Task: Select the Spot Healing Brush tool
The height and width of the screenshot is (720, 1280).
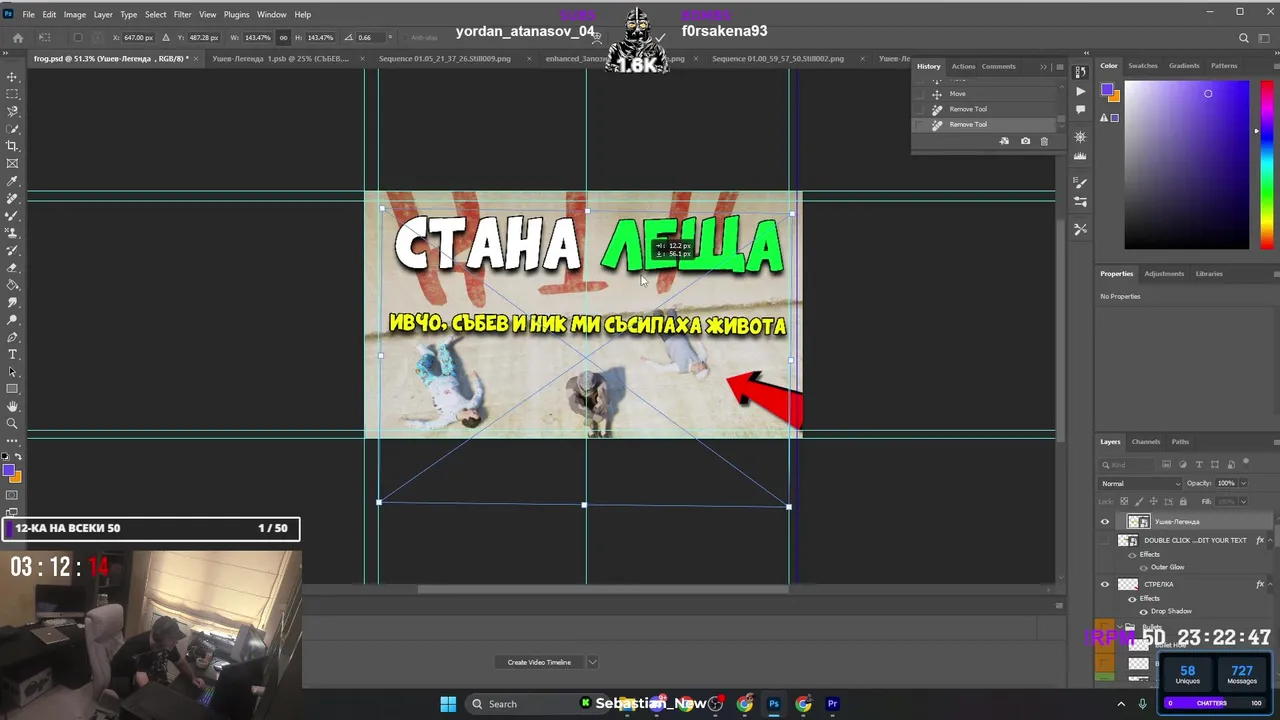Action: (12, 198)
